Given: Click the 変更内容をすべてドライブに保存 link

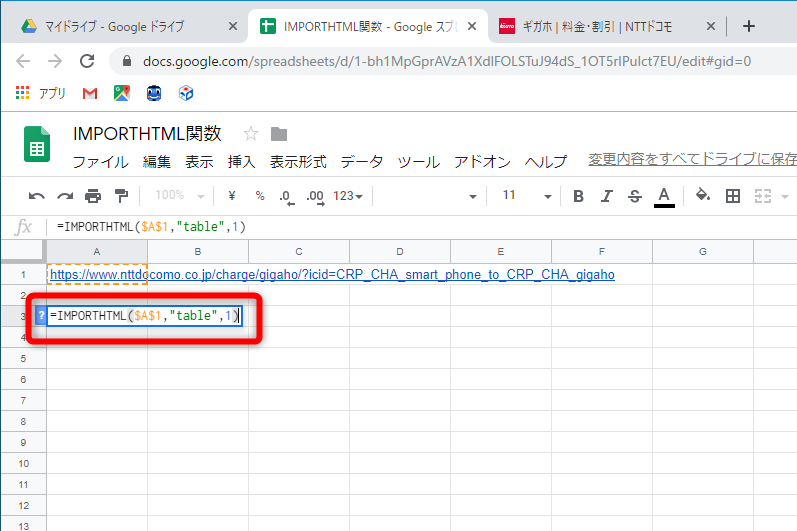Looking at the screenshot, I should (x=692, y=160).
